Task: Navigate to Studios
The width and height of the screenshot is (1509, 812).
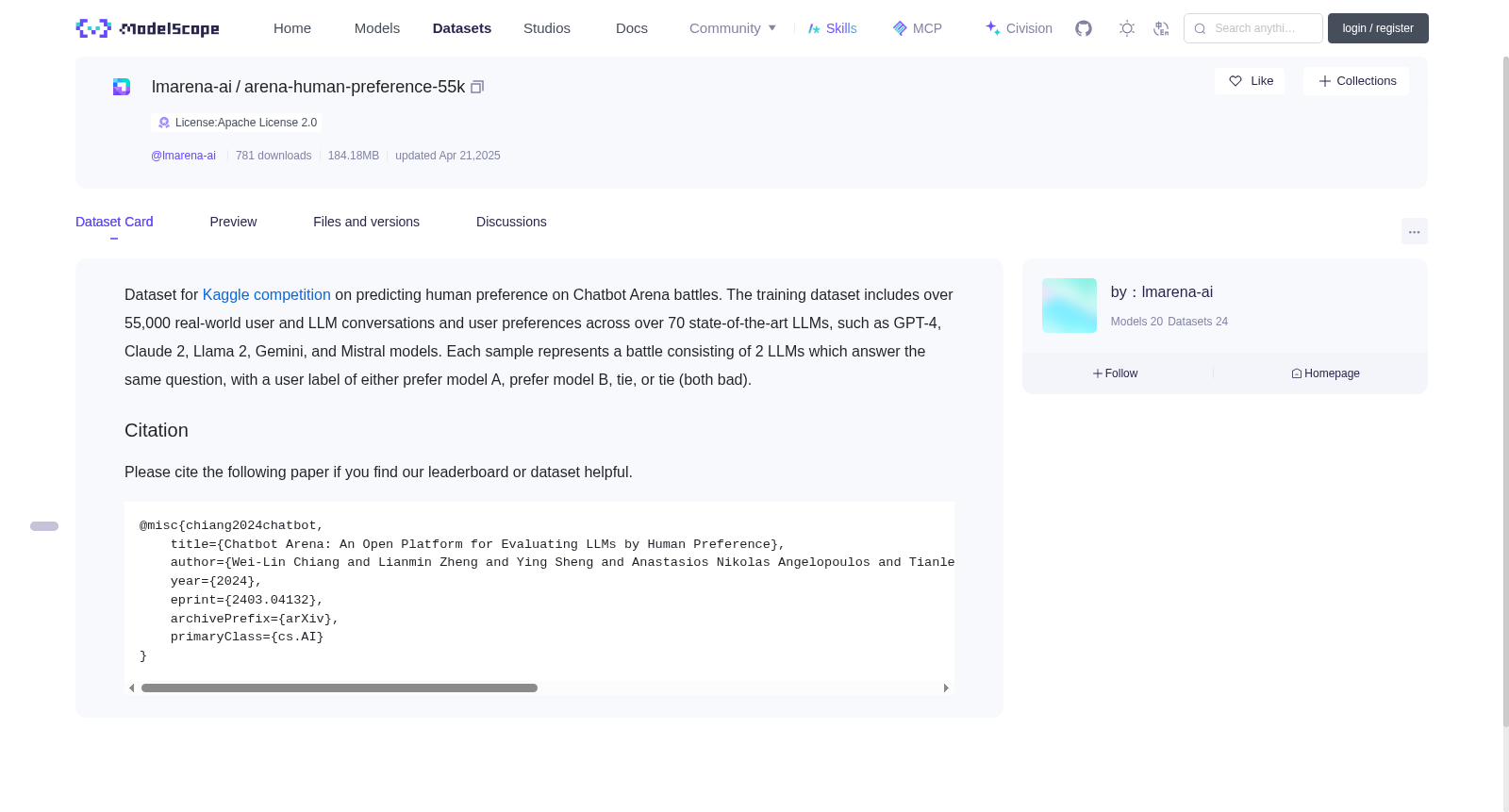Action: tap(547, 28)
